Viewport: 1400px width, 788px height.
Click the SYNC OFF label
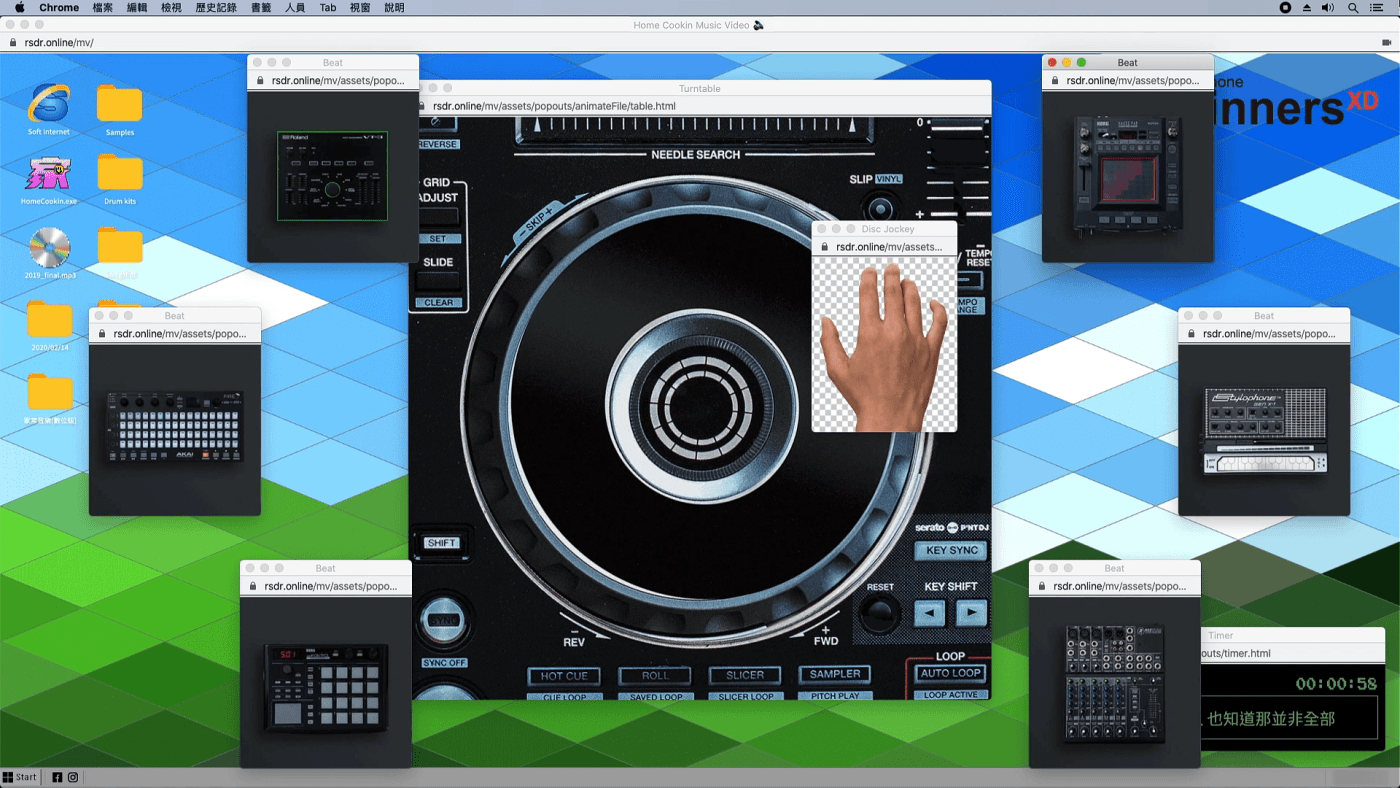[x=445, y=663]
